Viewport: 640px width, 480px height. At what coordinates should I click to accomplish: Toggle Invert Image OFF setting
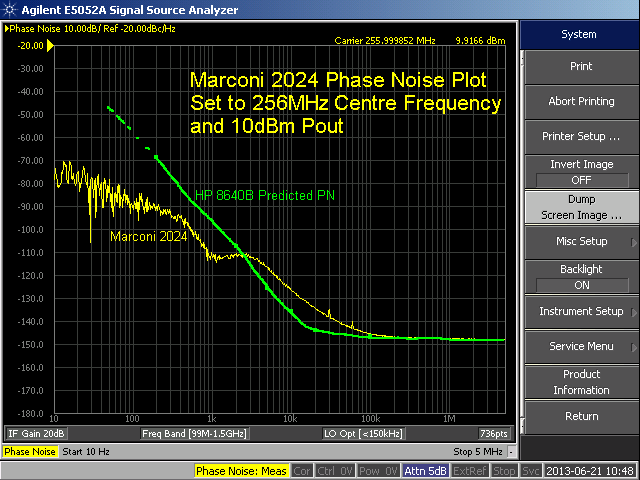pyautogui.click(x=581, y=172)
